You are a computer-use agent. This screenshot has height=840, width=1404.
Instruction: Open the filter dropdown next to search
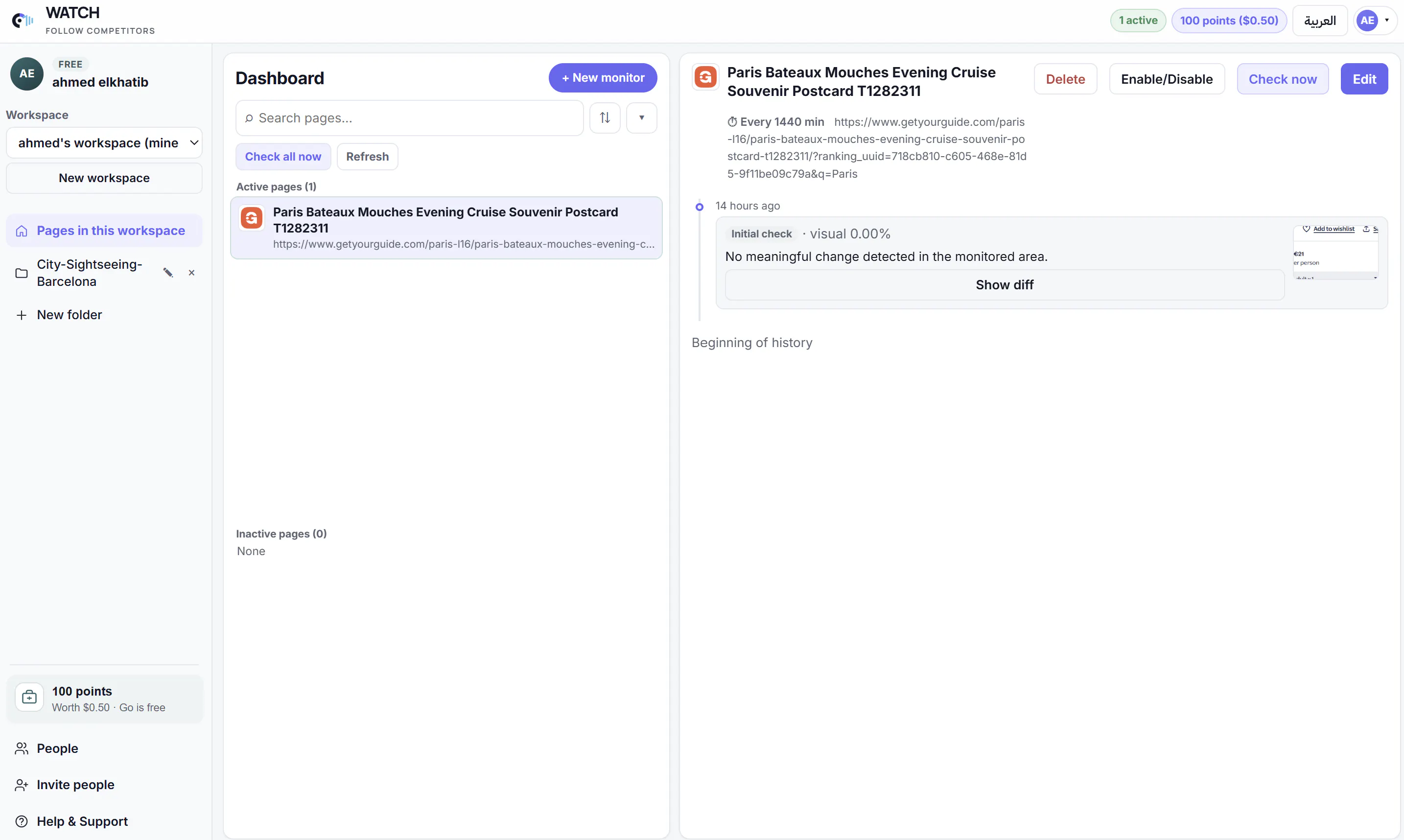(642, 118)
